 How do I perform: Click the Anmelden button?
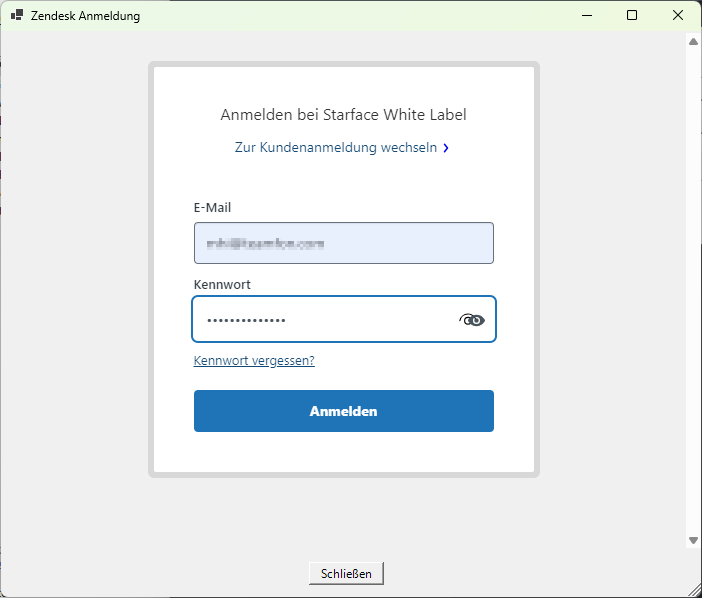pyautogui.click(x=344, y=411)
